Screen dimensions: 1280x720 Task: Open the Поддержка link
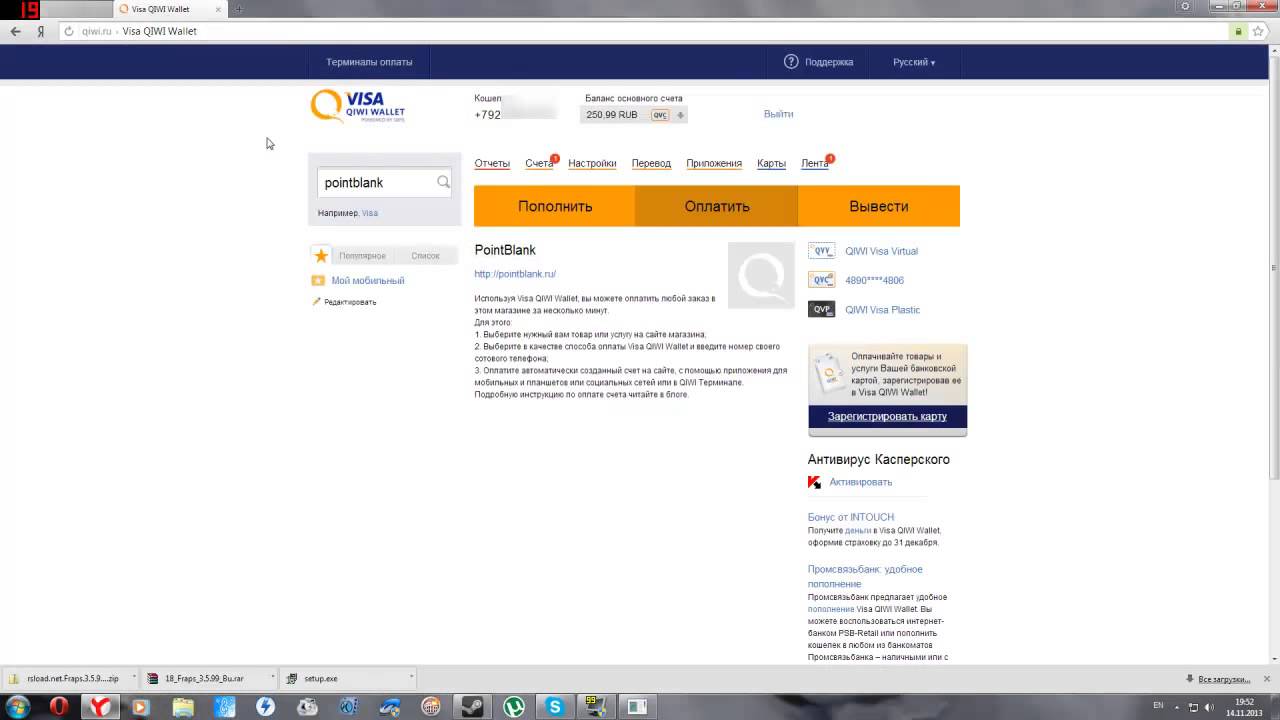(x=829, y=62)
